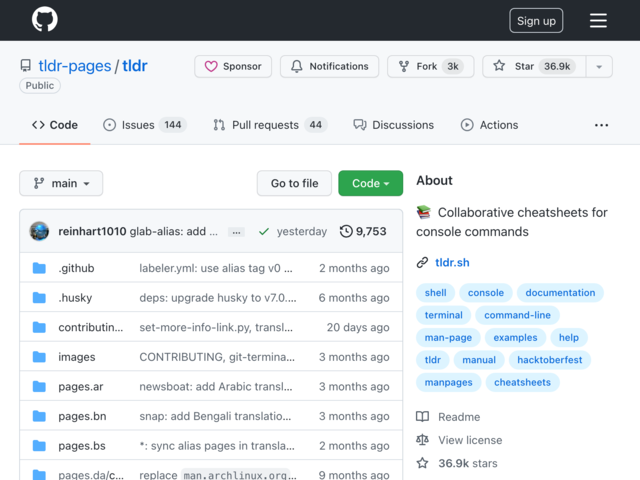Select the console topic tag
The image size is (640, 480).
coord(486,293)
